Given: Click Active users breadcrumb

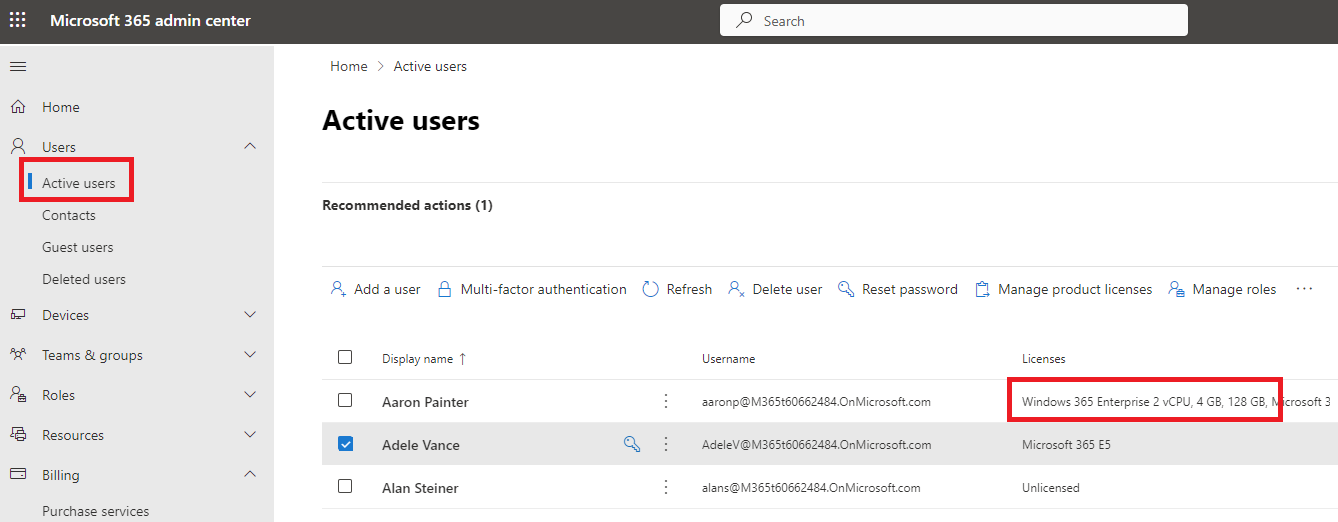Looking at the screenshot, I should (430, 66).
